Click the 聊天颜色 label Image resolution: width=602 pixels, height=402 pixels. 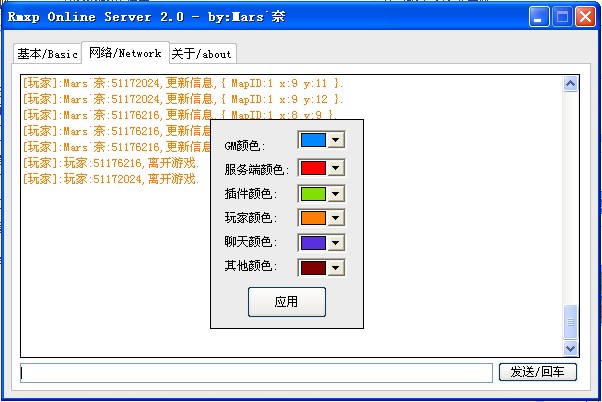250,242
